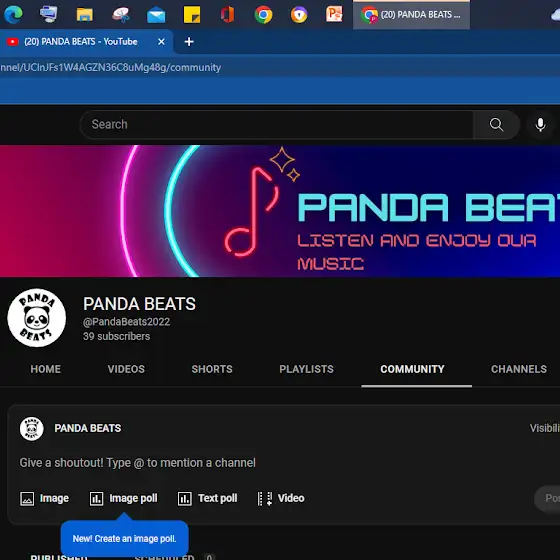Open the SCHEDULED posts tab

(174, 557)
